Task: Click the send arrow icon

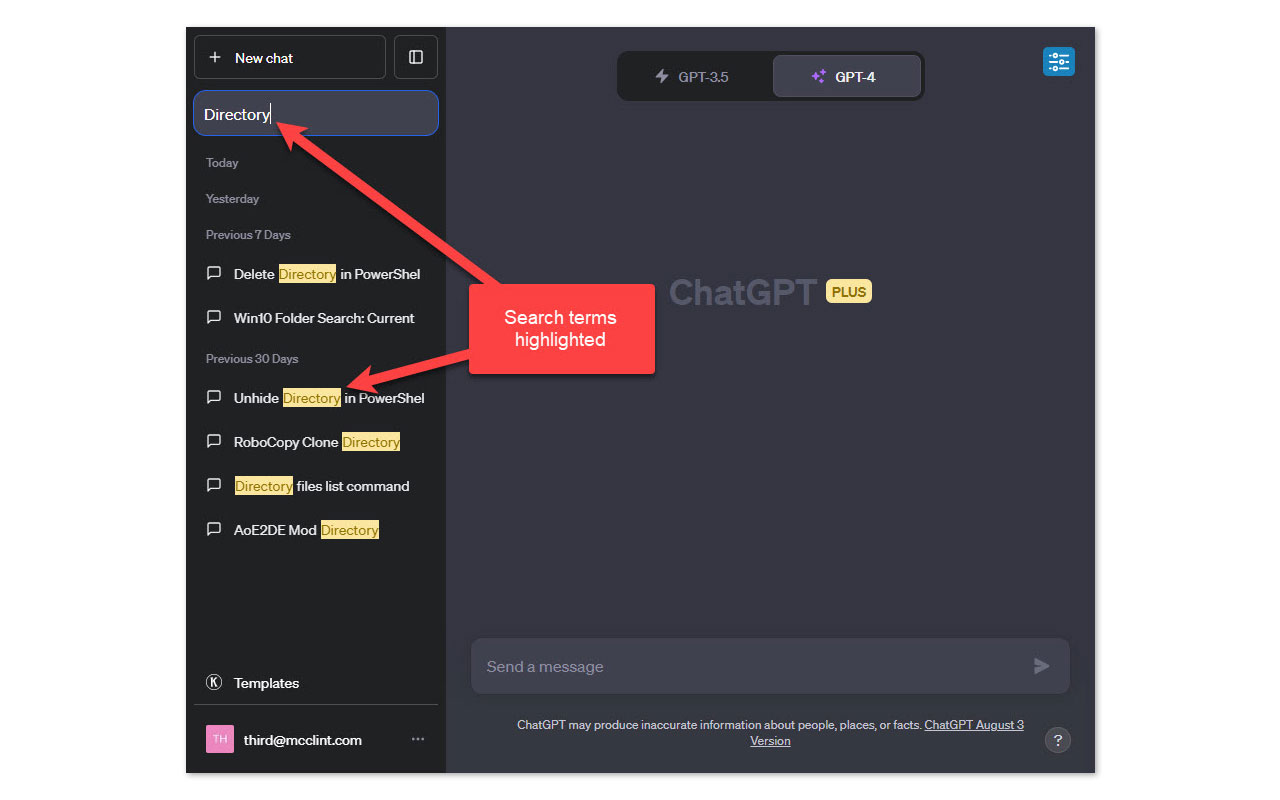Action: 1042,666
